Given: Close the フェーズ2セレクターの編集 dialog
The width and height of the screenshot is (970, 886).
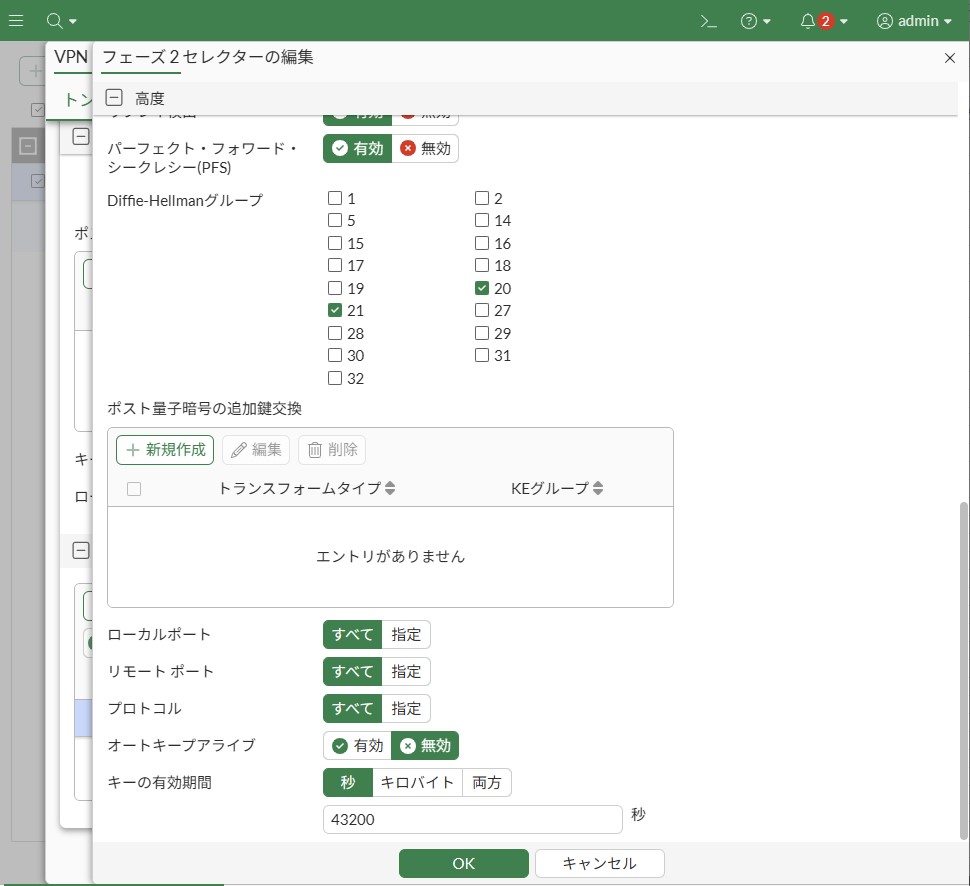Looking at the screenshot, I should coord(950,58).
